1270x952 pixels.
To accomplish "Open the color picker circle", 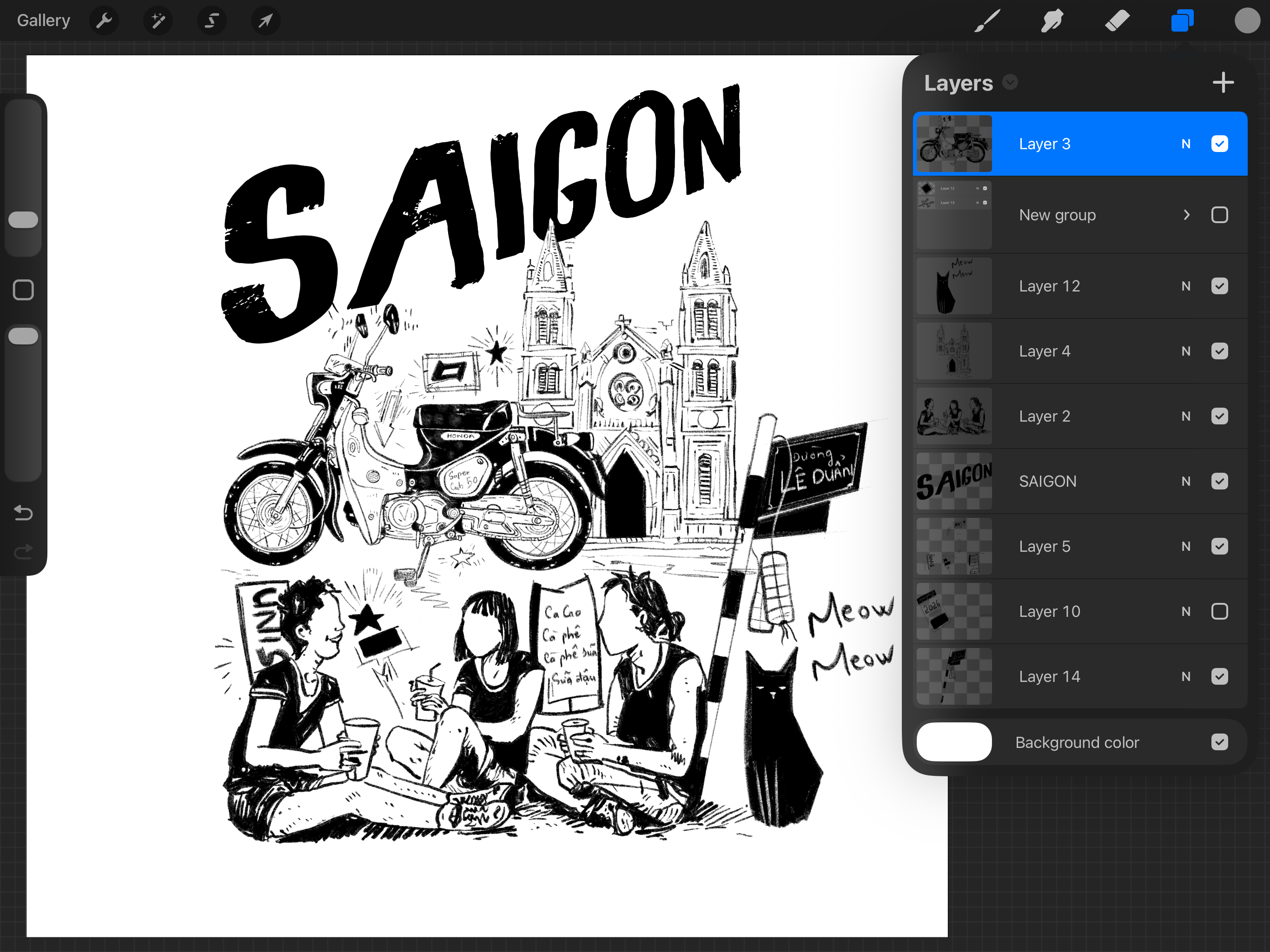I will tap(1247, 21).
